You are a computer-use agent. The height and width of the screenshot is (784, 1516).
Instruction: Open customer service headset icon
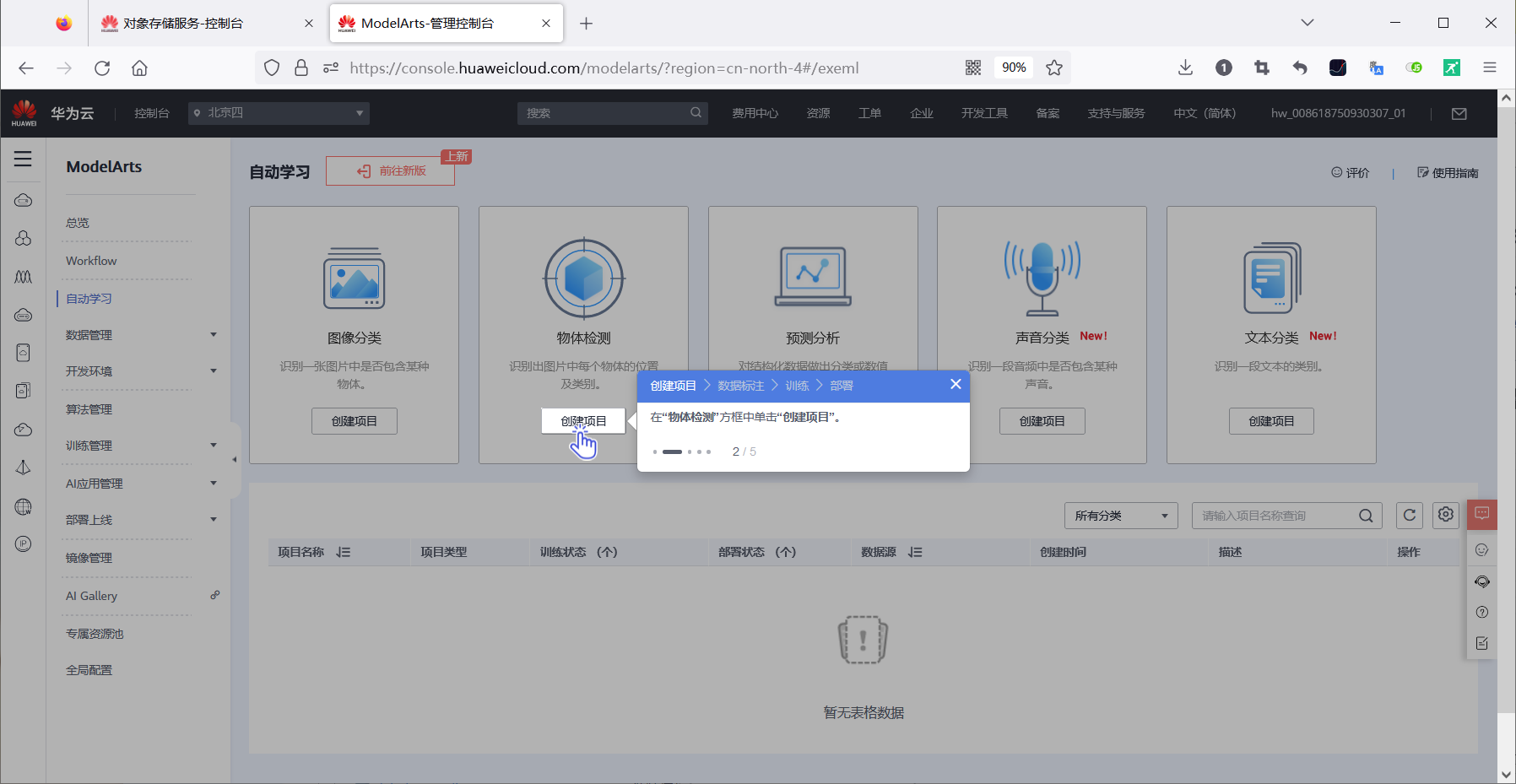pyautogui.click(x=1482, y=581)
